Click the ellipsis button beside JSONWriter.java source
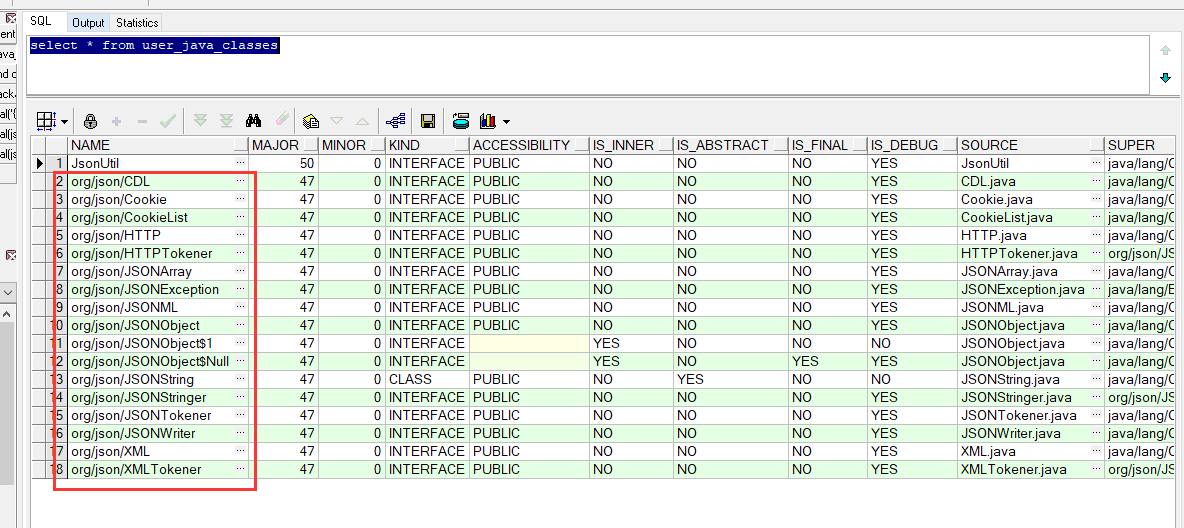The image size is (1184, 528). (1096, 434)
